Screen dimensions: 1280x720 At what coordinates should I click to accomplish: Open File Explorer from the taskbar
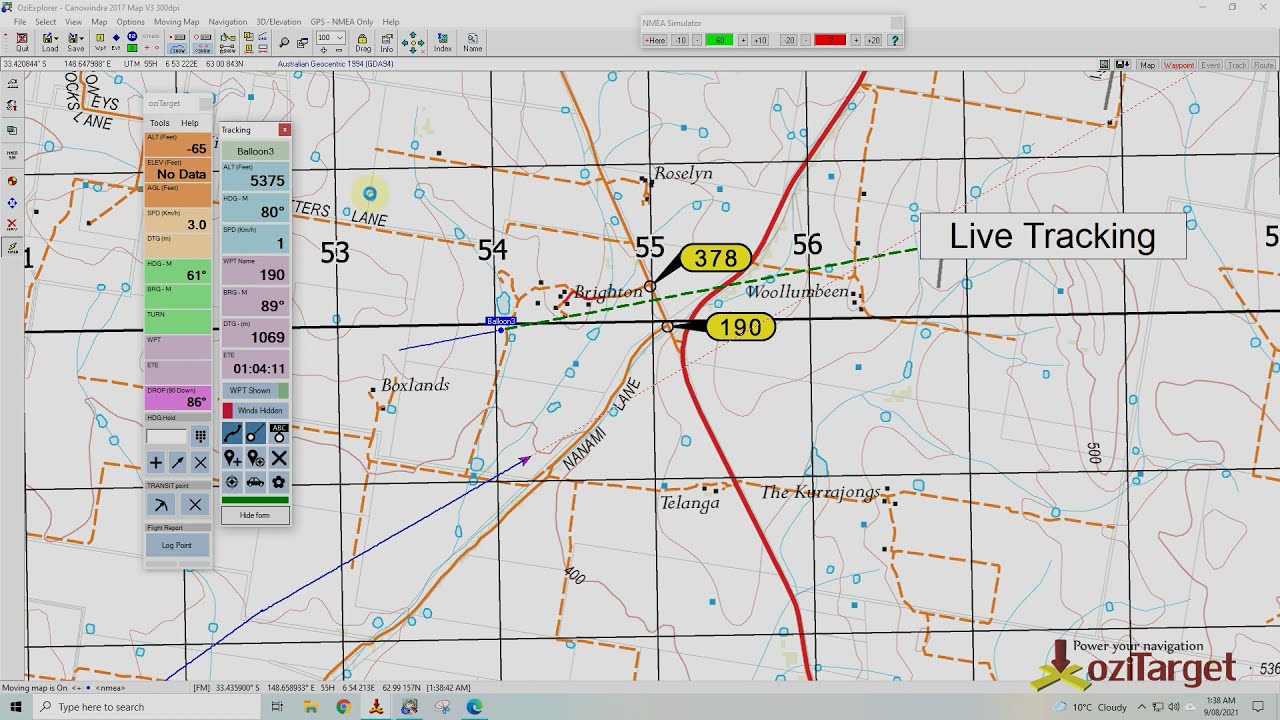click(311, 707)
